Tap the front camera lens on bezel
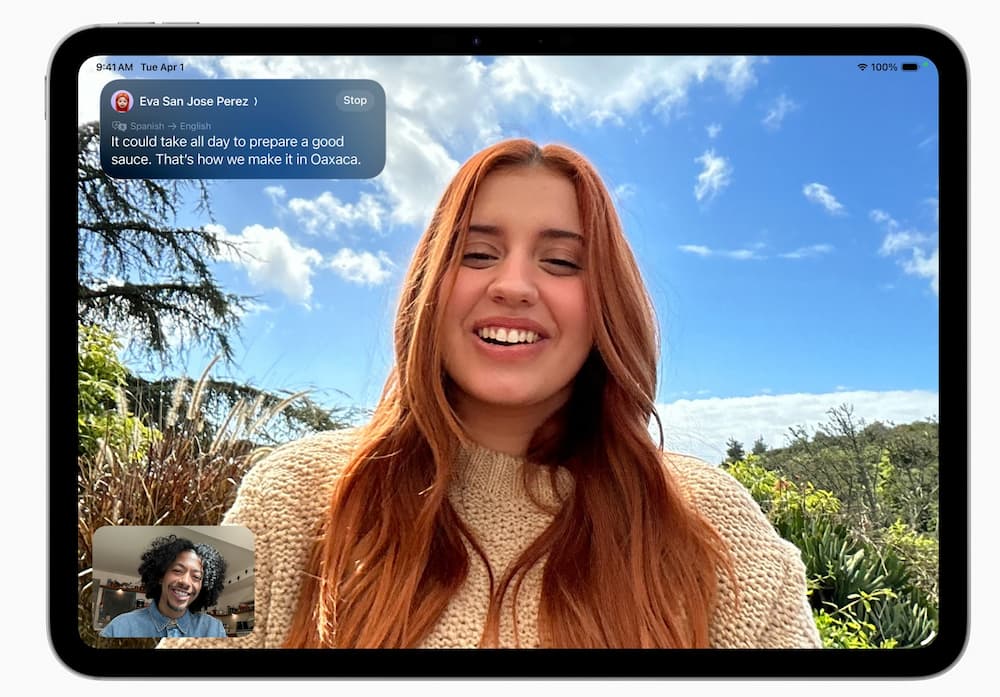Screen dimensions: 1000x697 coord(475,41)
